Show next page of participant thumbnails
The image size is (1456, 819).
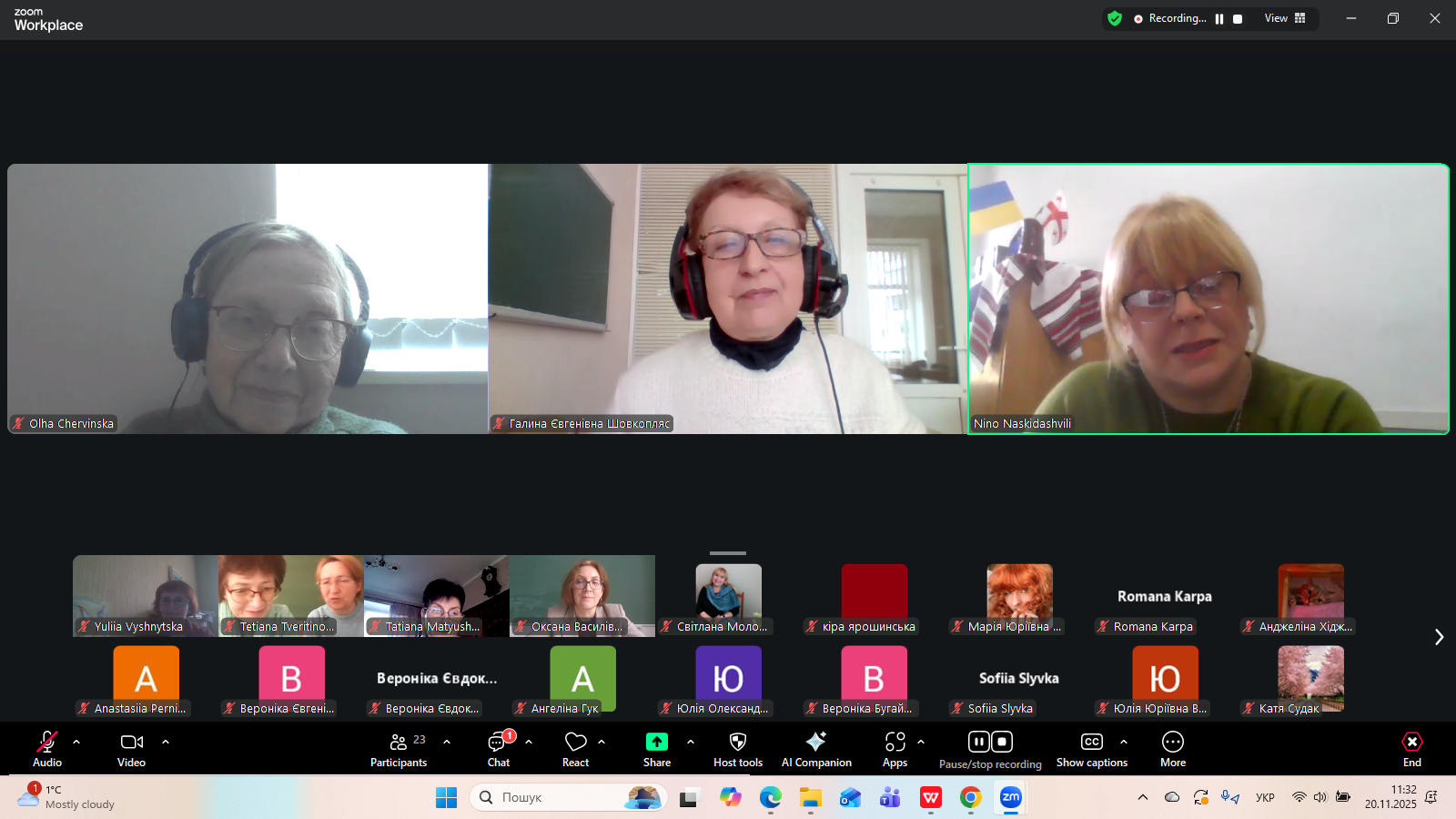(x=1439, y=637)
